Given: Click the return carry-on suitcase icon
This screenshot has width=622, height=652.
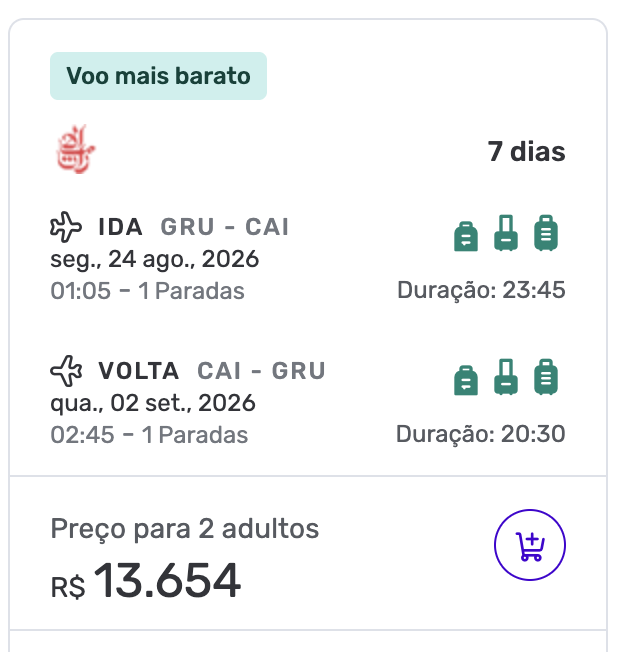Looking at the screenshot, I should 506,377.
